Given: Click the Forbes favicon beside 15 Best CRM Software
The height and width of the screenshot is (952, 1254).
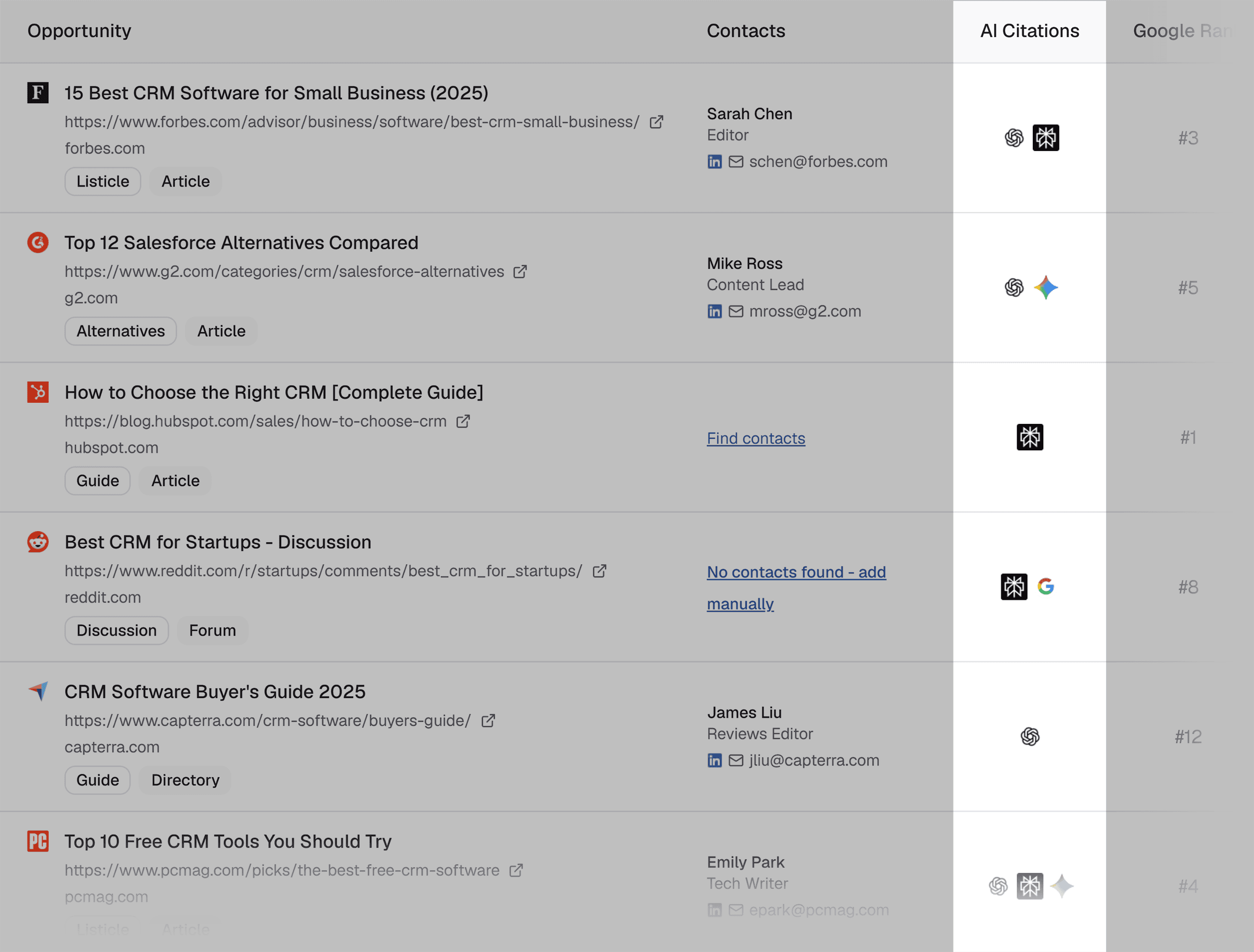Looking at the screenshot, I should point(38,92).
